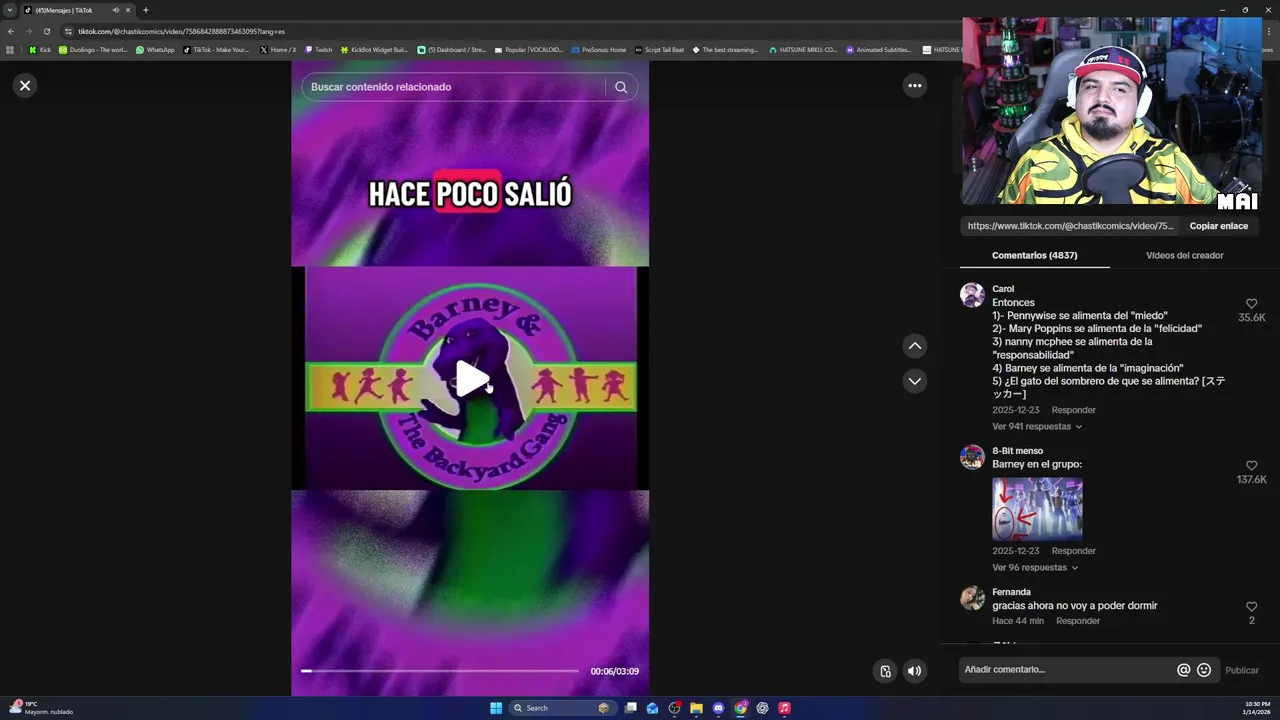The image size is (1280, 720).
Task: Click the taskbar Search box
Action: [x=562, y=708]
